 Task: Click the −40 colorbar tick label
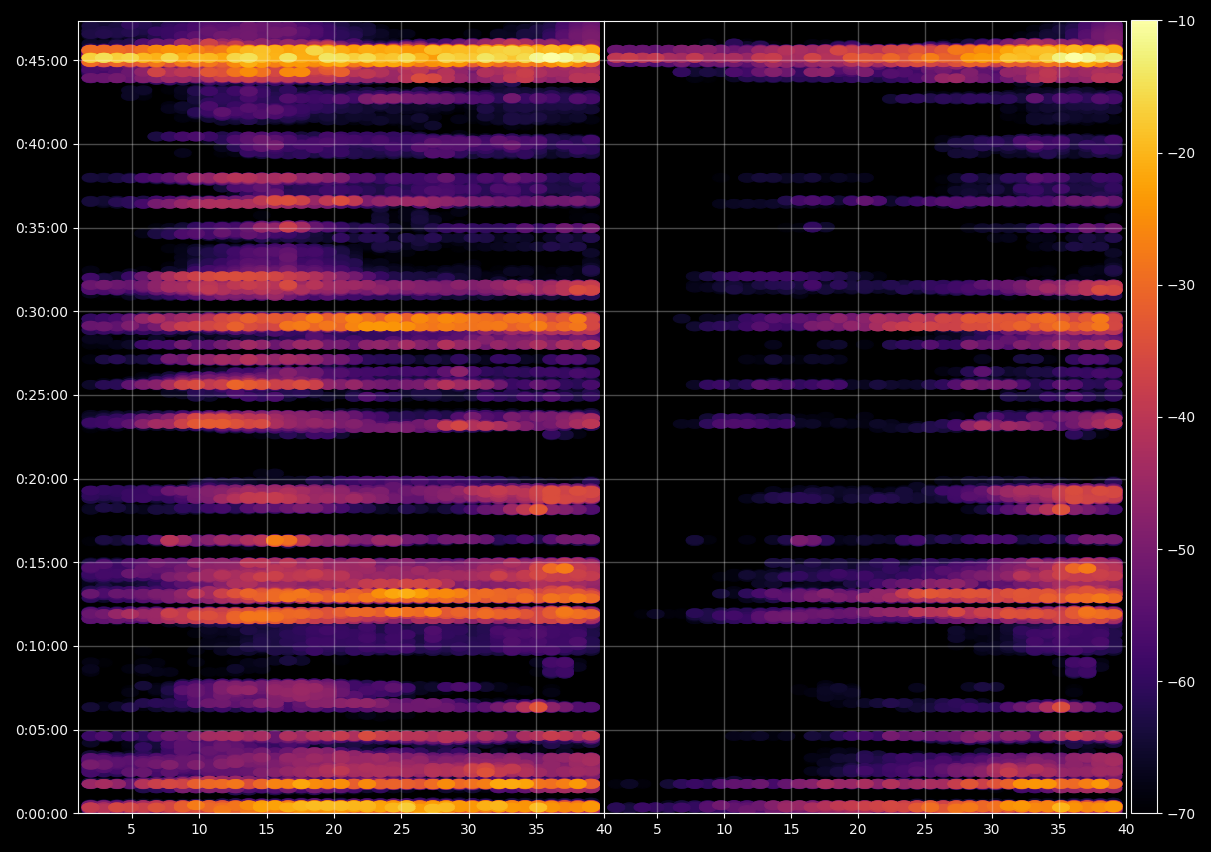(x=1181, y=417)
